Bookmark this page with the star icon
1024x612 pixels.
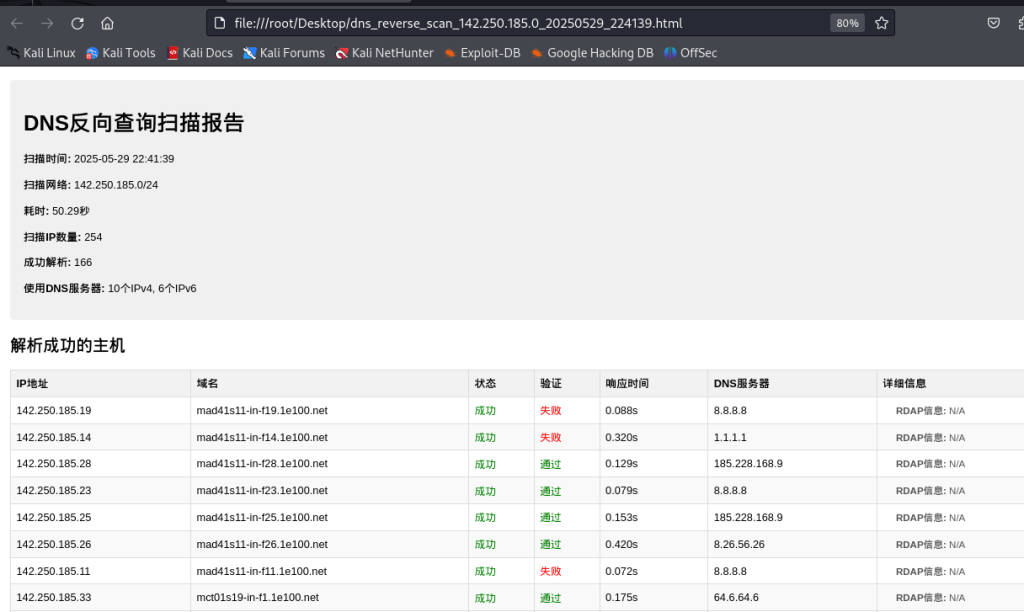[881, 23]
